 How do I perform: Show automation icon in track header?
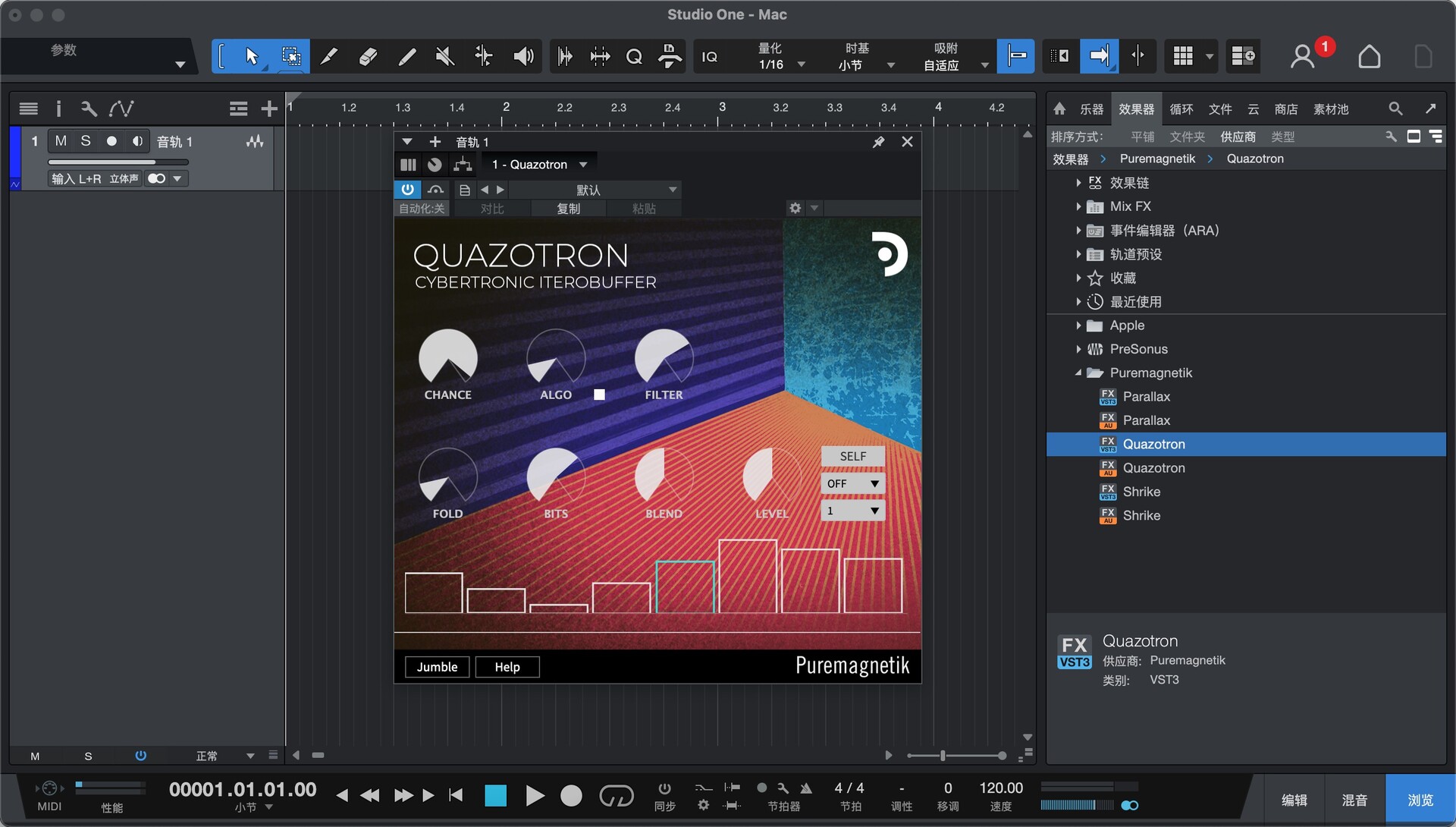click(121, 109)
